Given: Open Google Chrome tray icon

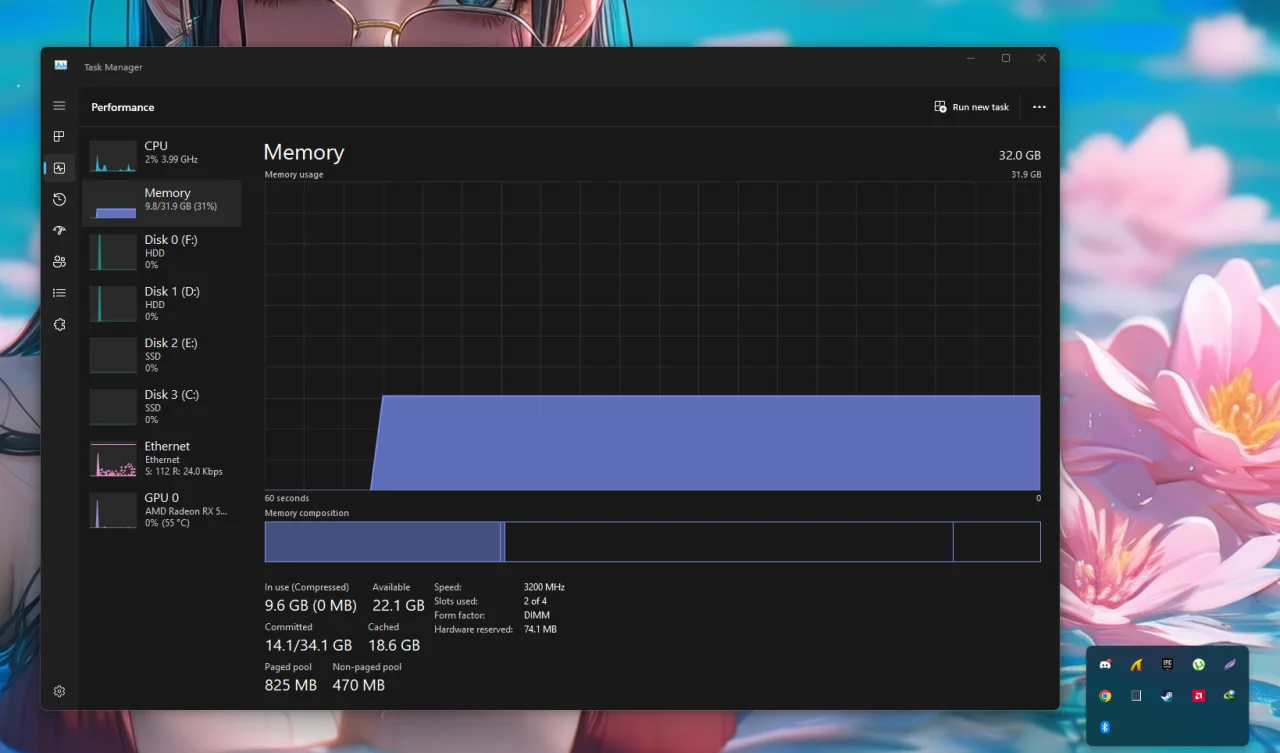Looking at the screenshot, I should (1105, 696).
